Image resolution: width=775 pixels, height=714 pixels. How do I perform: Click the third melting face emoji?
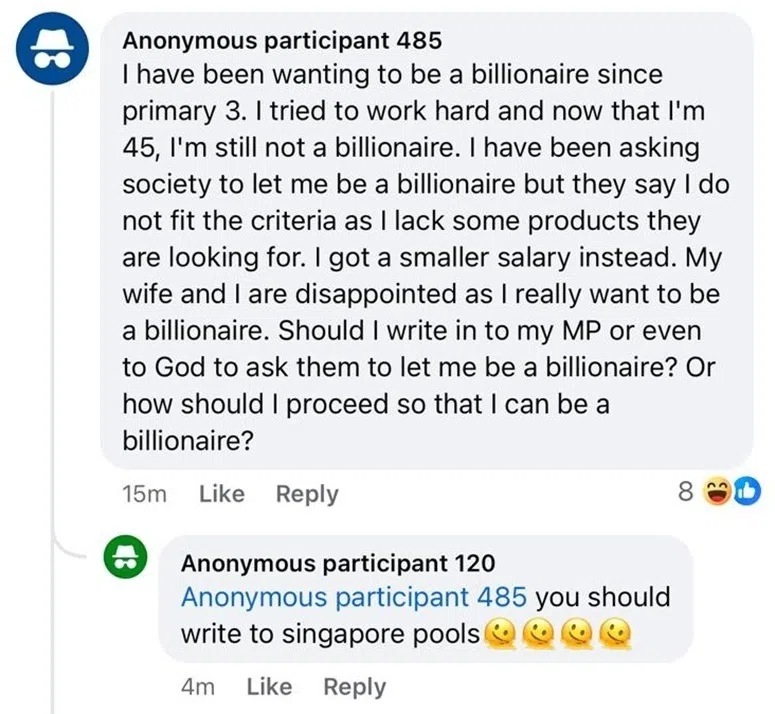(x=580, y=634)
